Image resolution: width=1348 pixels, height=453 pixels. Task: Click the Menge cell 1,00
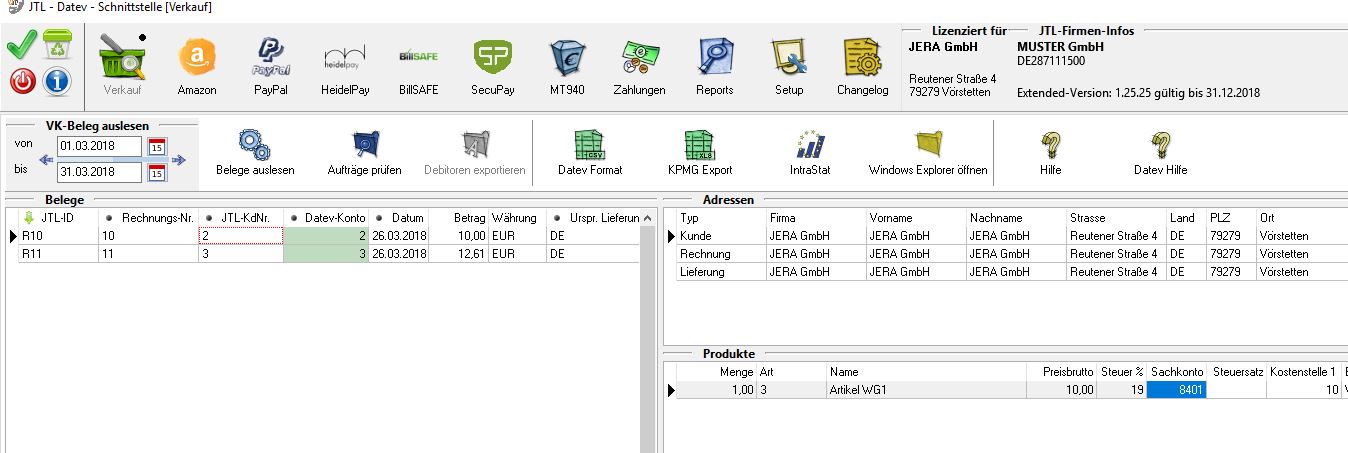[717, 390]
